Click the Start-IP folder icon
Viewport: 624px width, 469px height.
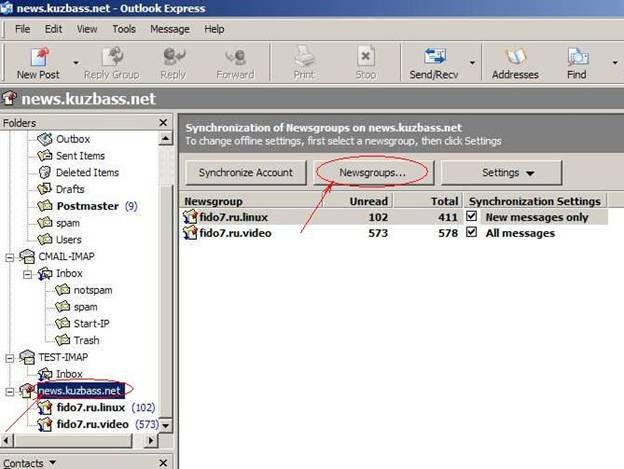click(x=62, y=323)
